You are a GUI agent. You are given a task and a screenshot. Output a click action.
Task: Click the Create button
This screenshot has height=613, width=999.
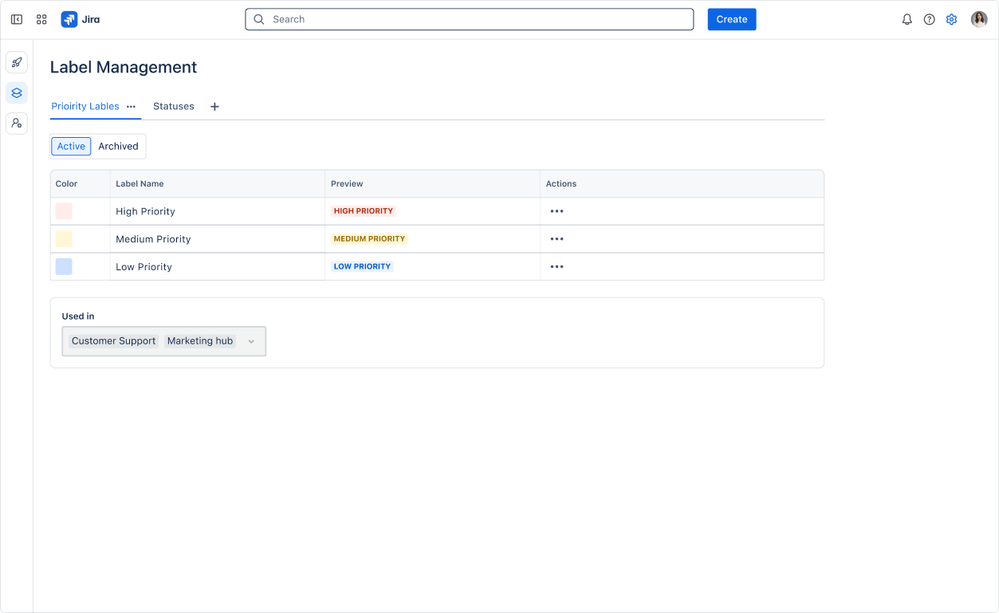point(731,20)
